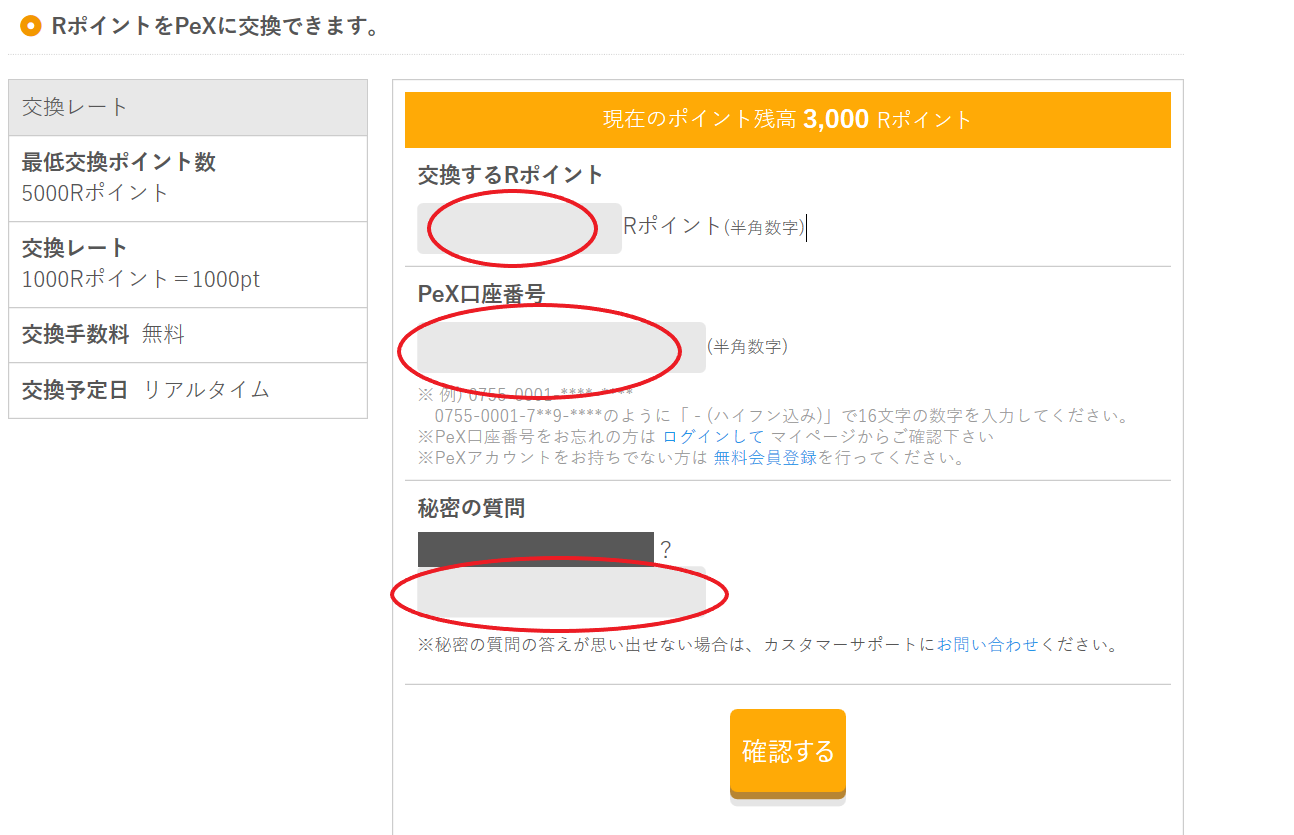Click the 交換予定日 リアルタイム row

point(188,390)
